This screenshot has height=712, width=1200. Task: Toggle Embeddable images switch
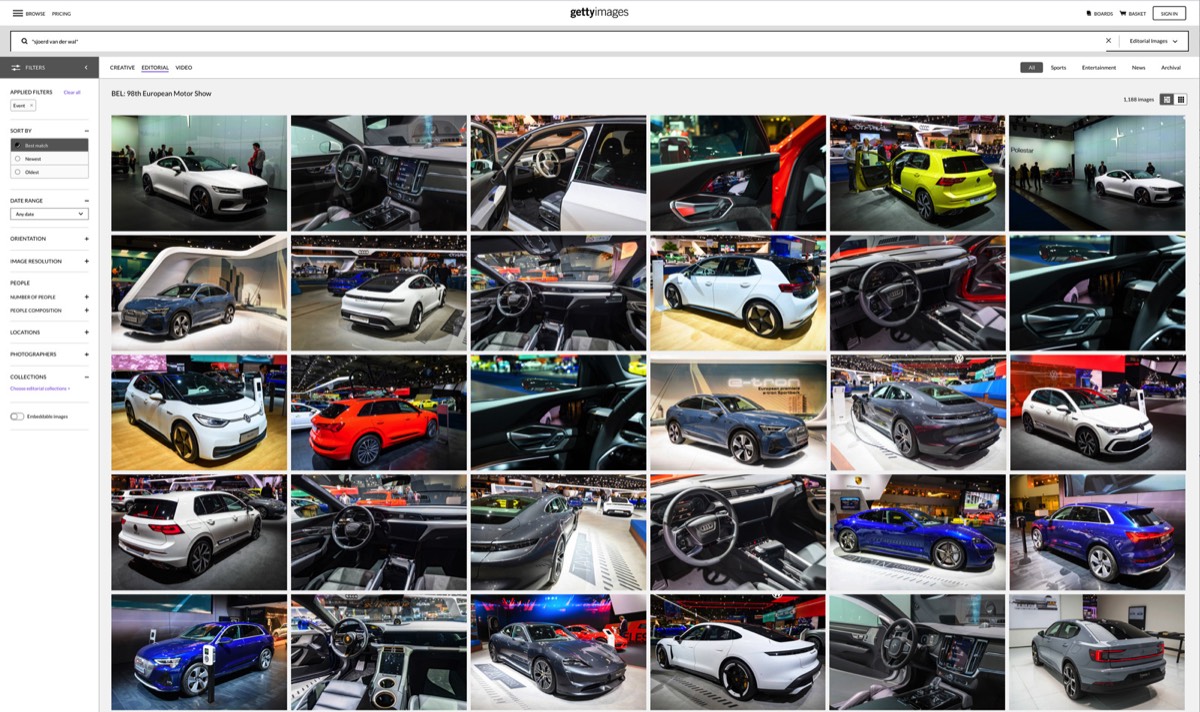(x=17, y=416)
